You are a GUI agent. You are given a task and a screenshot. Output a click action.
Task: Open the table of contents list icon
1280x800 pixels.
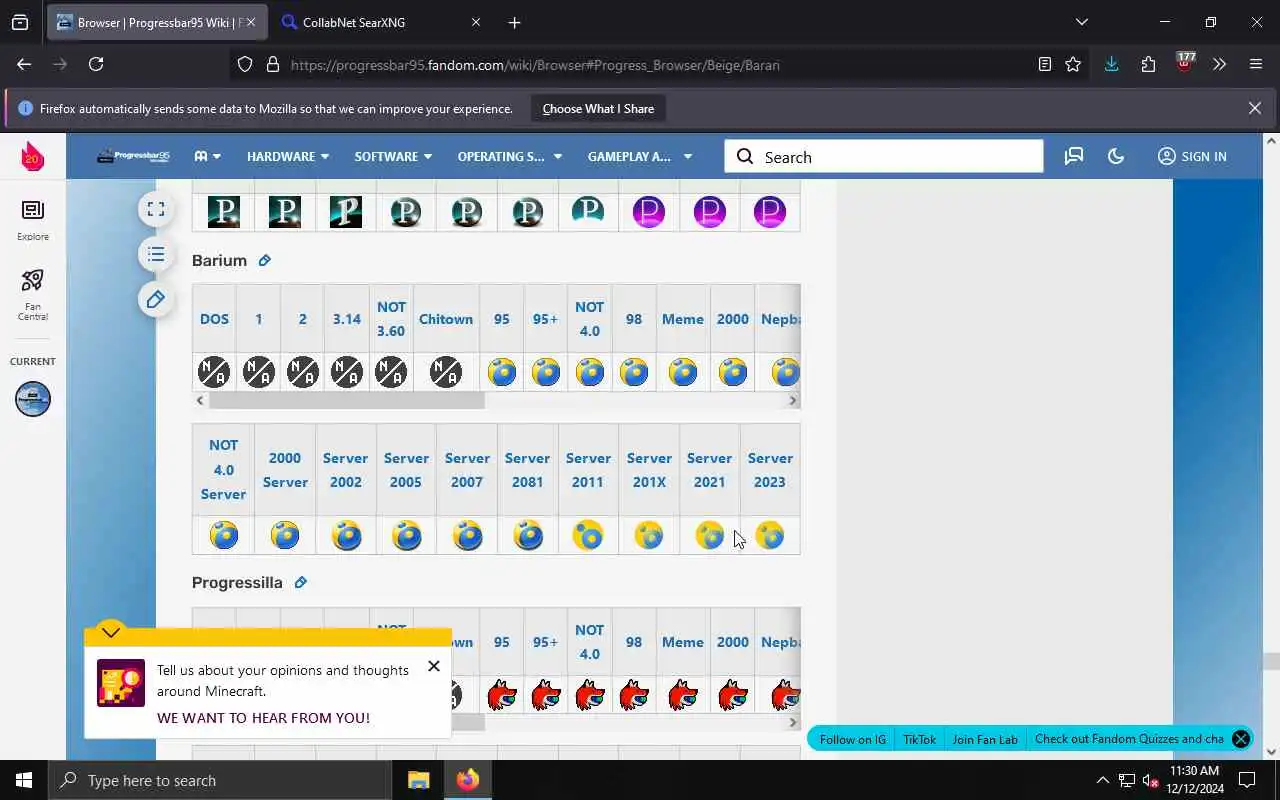pyautogui.click(x=156, y=254)
